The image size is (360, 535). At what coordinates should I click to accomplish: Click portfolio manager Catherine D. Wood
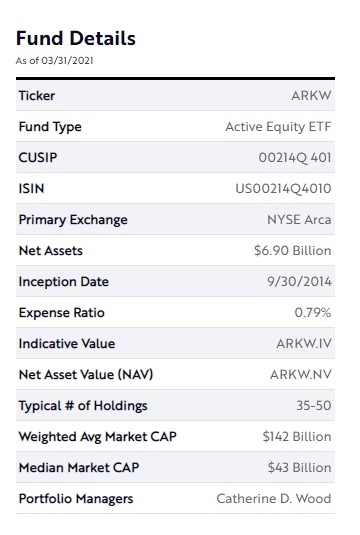click(x=274, y=499)
